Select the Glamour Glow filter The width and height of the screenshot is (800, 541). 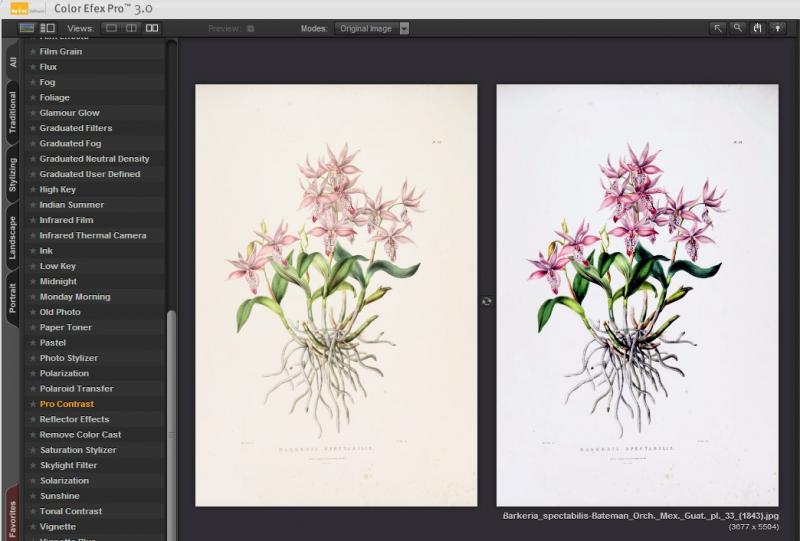[x=70, y=113]
